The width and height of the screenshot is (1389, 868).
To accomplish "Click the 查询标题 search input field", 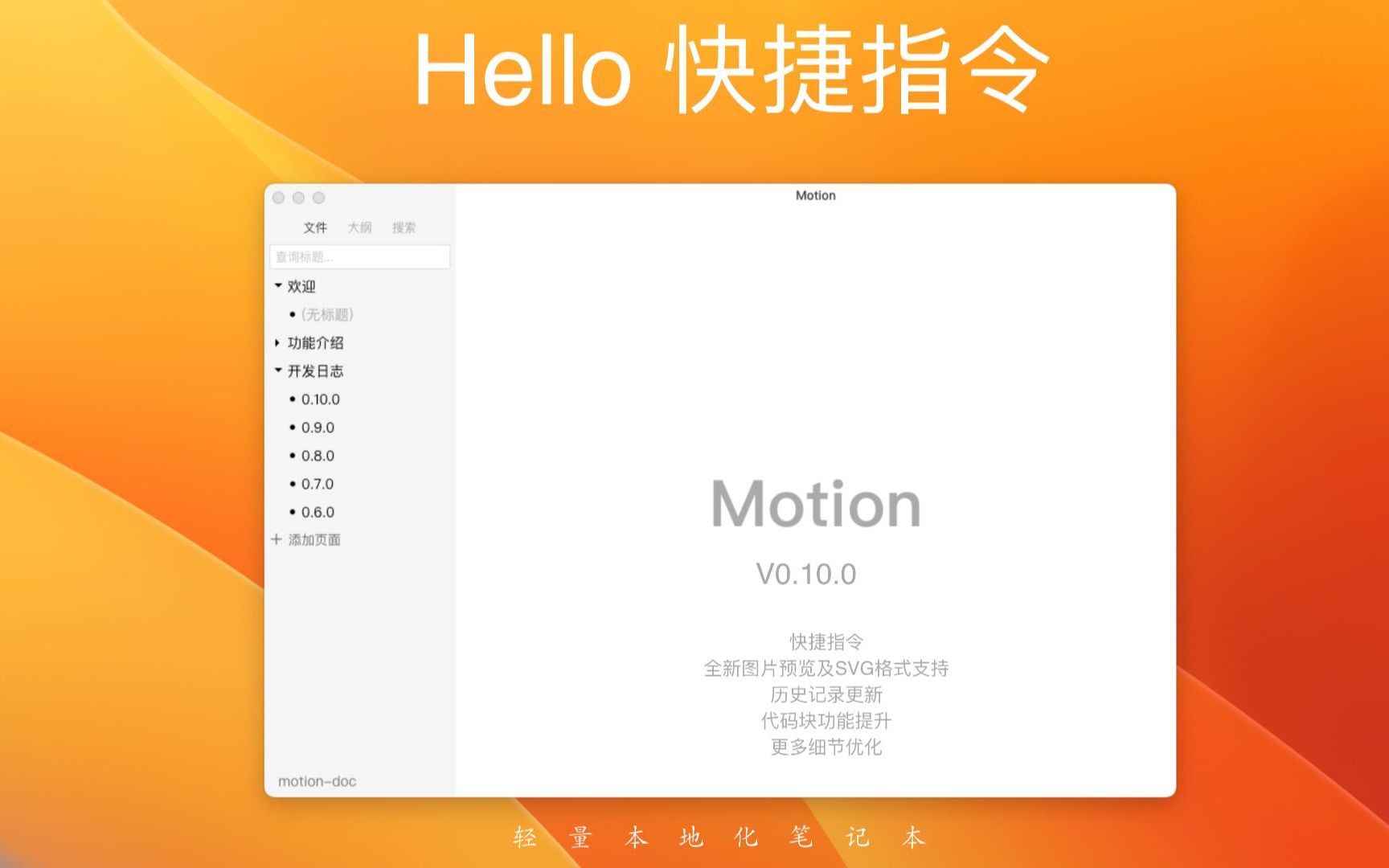I will click(x=360, y=256).
